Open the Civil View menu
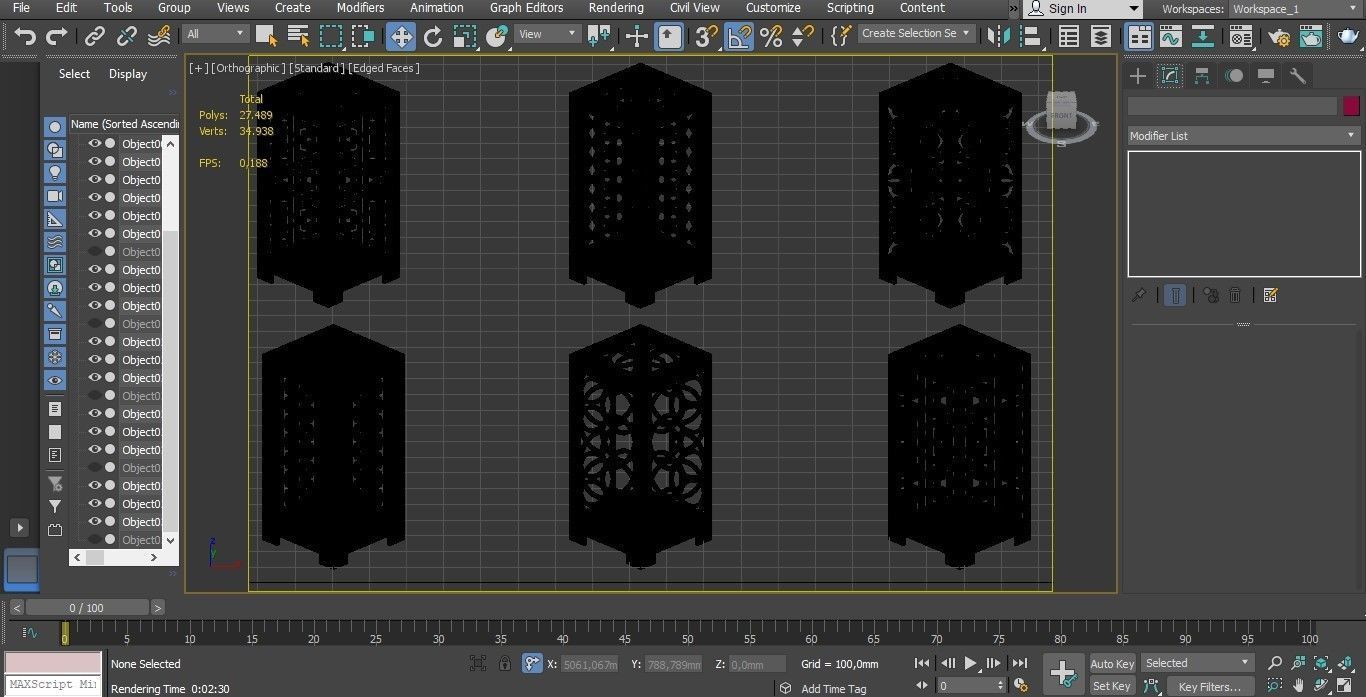The height and width of the screenshot is (697, 1366). pos(694,8)
